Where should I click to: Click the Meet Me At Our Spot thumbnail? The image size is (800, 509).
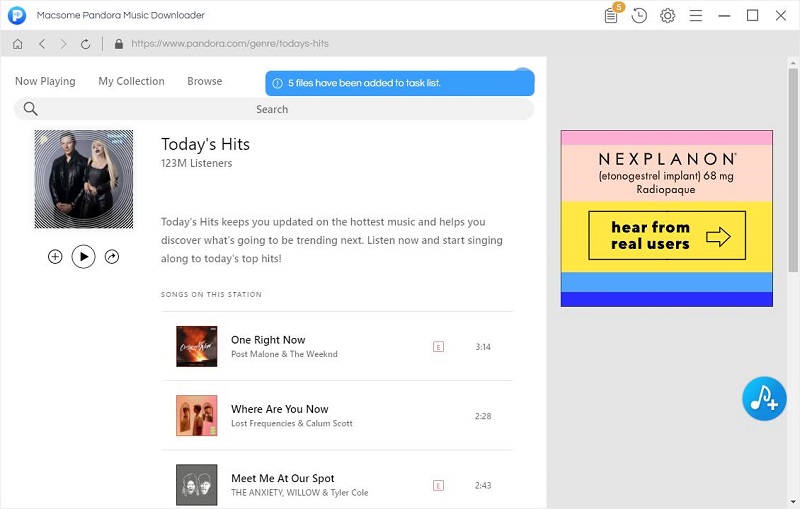tap(196, 485)
